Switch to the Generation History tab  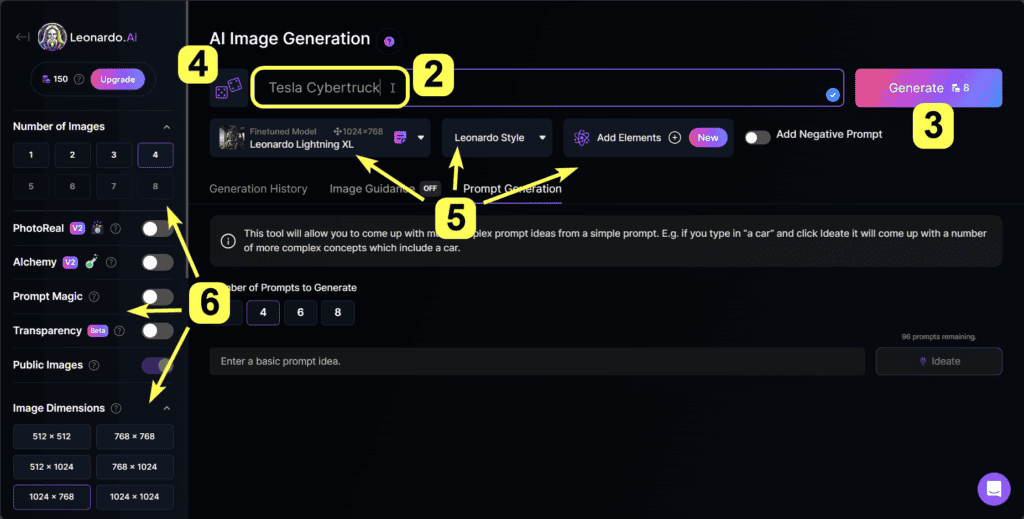[258, 189]
